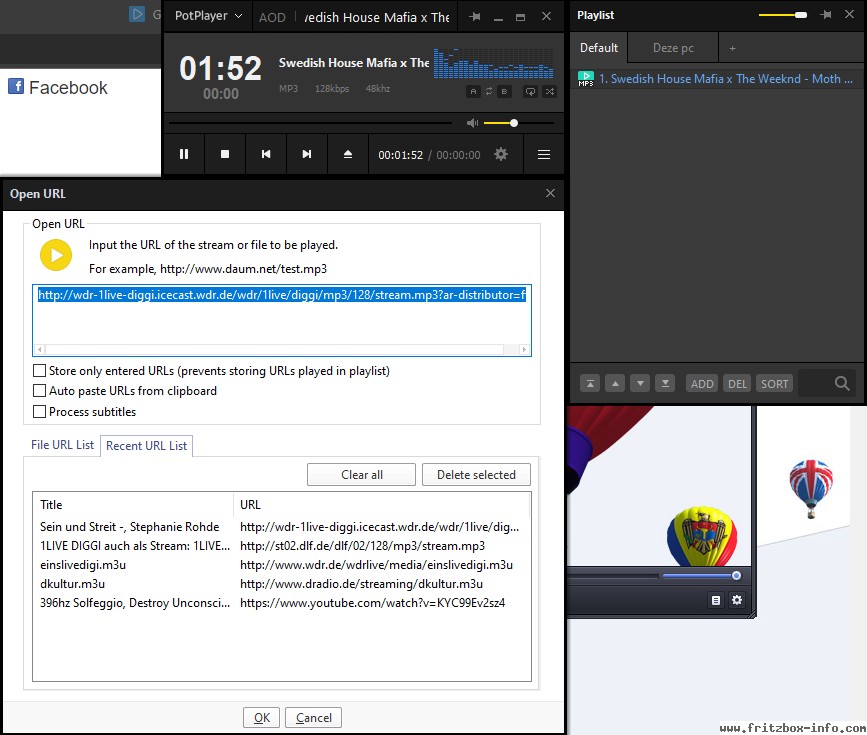
Task: Click settings gear in the balloon player
Action: 737,600
